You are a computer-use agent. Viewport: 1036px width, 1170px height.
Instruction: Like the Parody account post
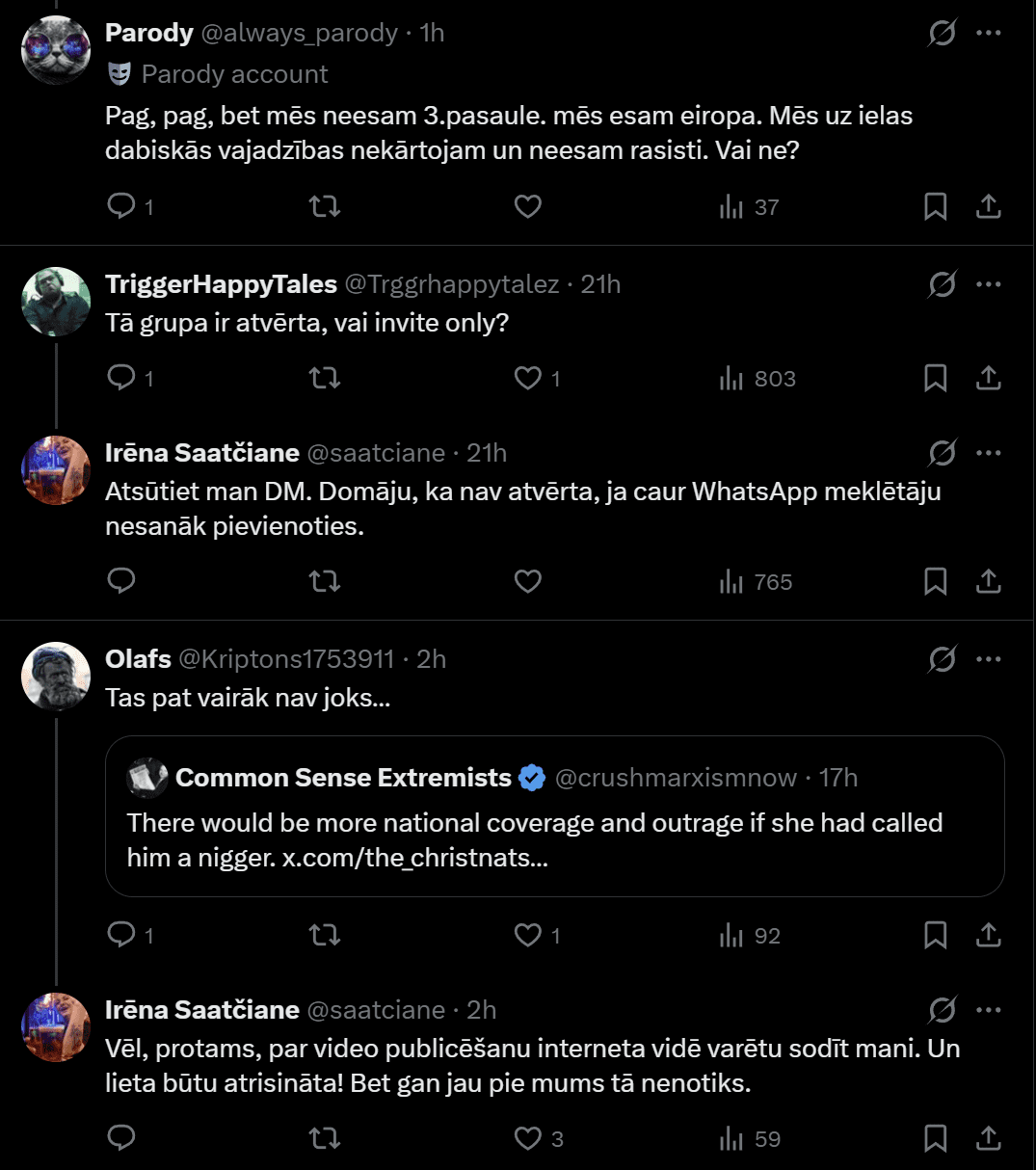click(x=527, y=206)
